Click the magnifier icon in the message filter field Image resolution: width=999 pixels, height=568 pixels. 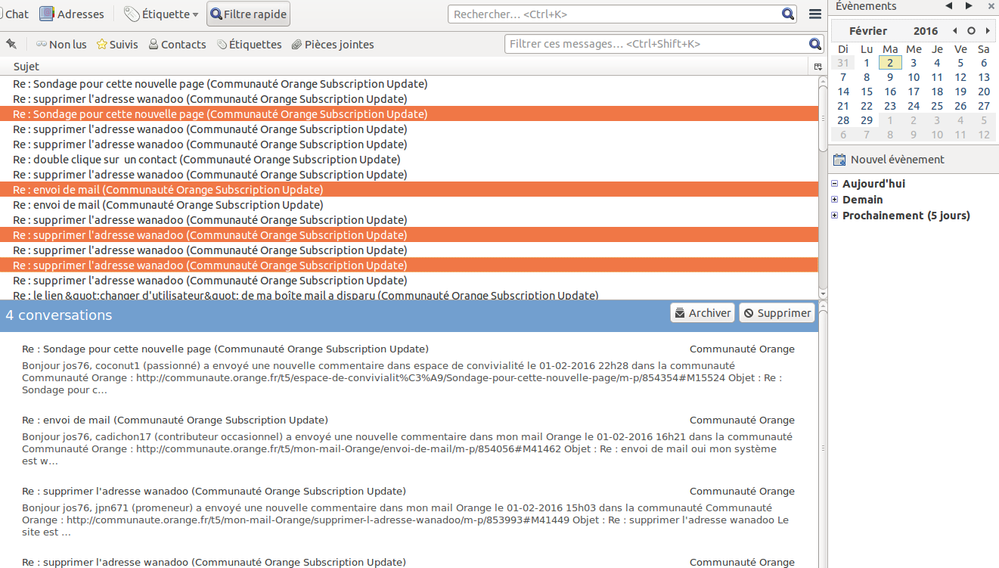coord(815,44)
